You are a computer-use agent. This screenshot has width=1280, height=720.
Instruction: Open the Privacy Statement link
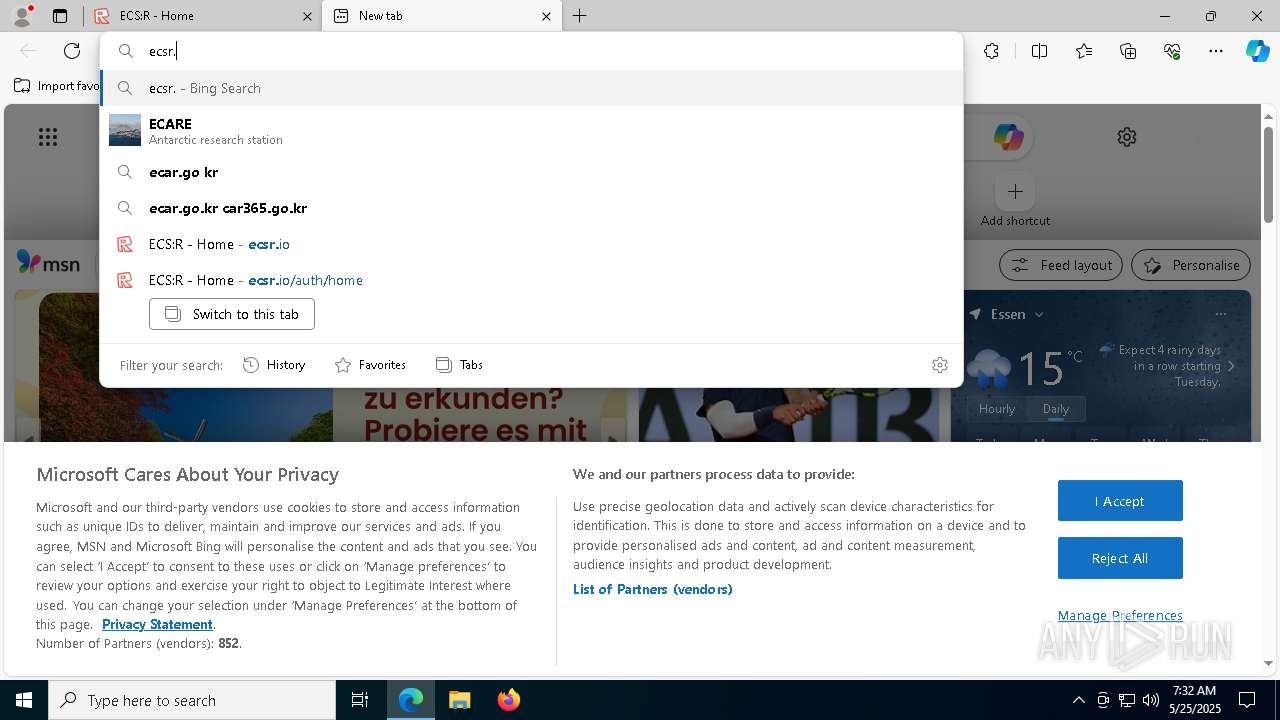pos(157,624)
